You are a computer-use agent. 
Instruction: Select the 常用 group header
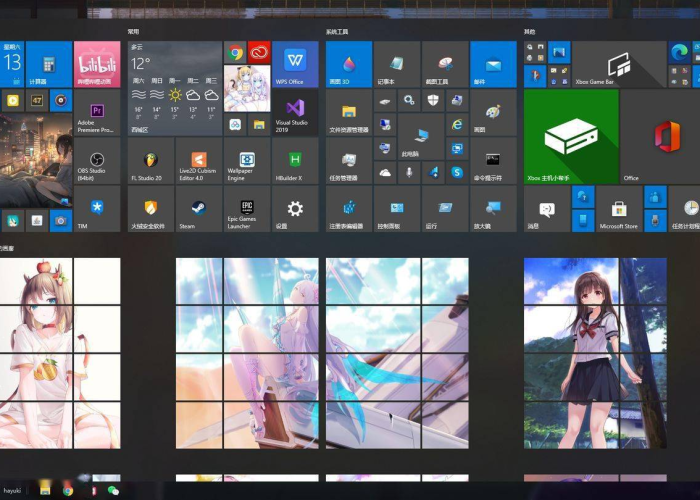[133, 32]
